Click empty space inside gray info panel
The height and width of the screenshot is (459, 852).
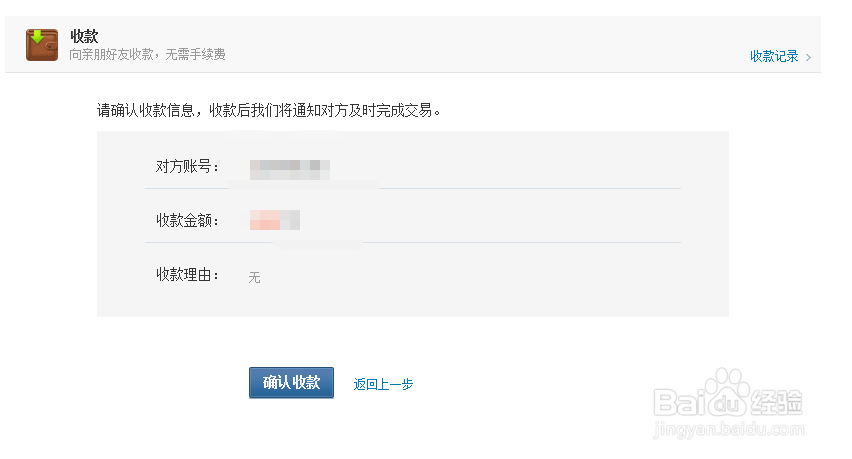tap(516, 277)
